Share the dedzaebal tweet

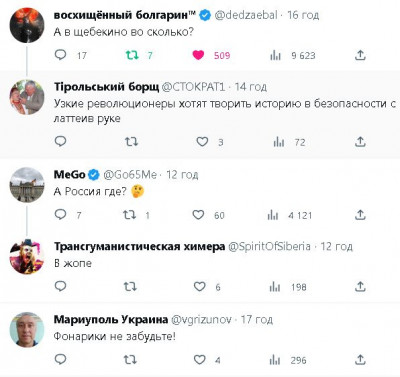click(360, 55)
